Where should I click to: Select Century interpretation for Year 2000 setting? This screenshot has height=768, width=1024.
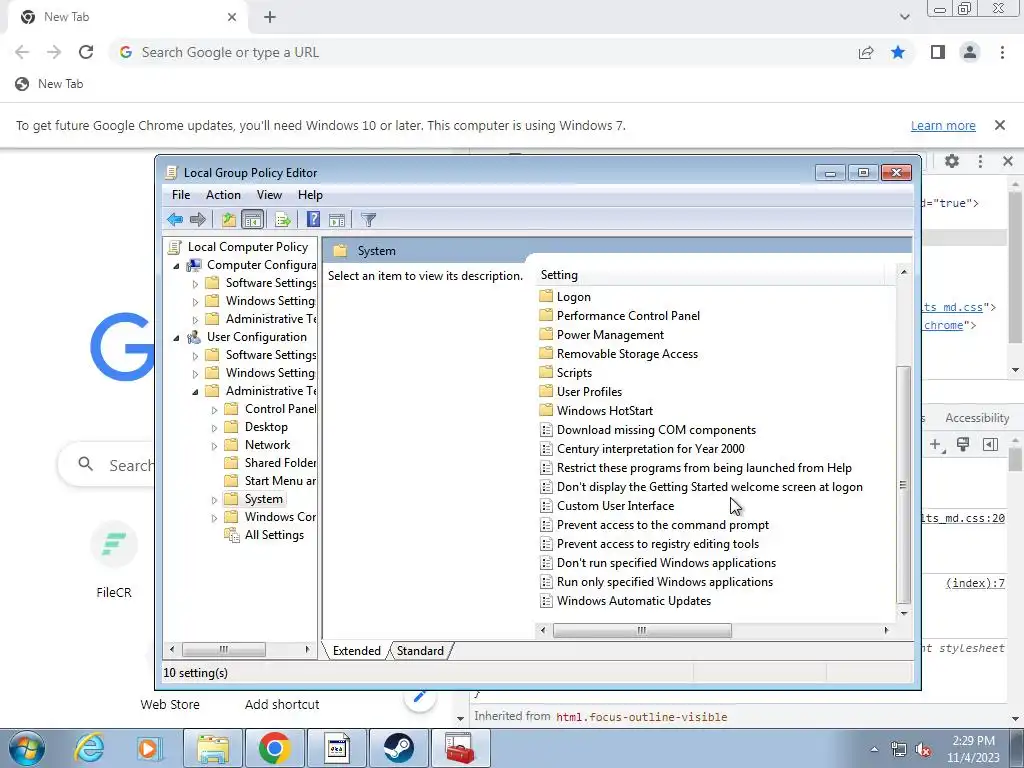point(650,449)
